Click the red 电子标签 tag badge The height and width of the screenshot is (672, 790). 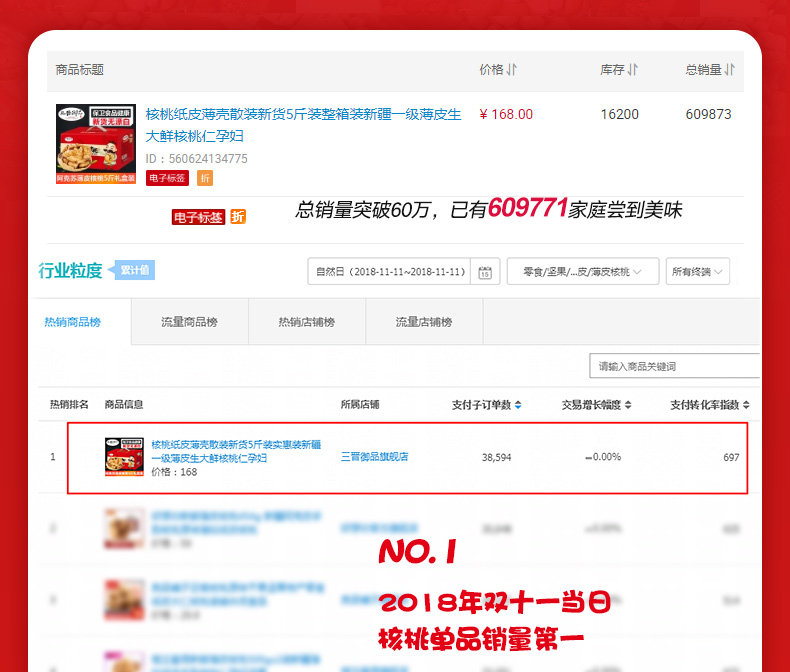[x=167, y=178]
